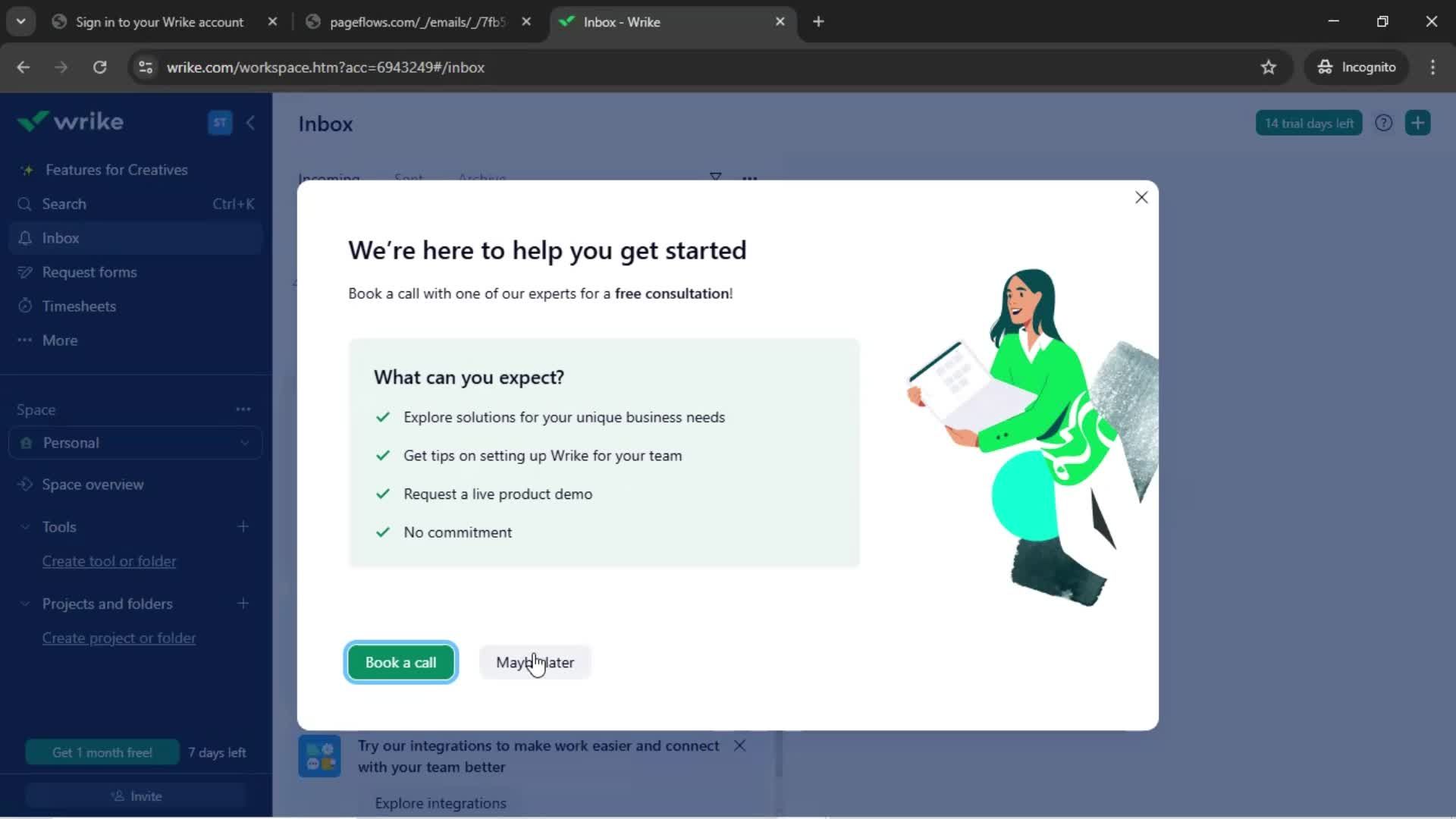The height and width of the screenshot is (819, 1456).
Task: Click 'Request a live product demo' item
Action: [497, 494]
